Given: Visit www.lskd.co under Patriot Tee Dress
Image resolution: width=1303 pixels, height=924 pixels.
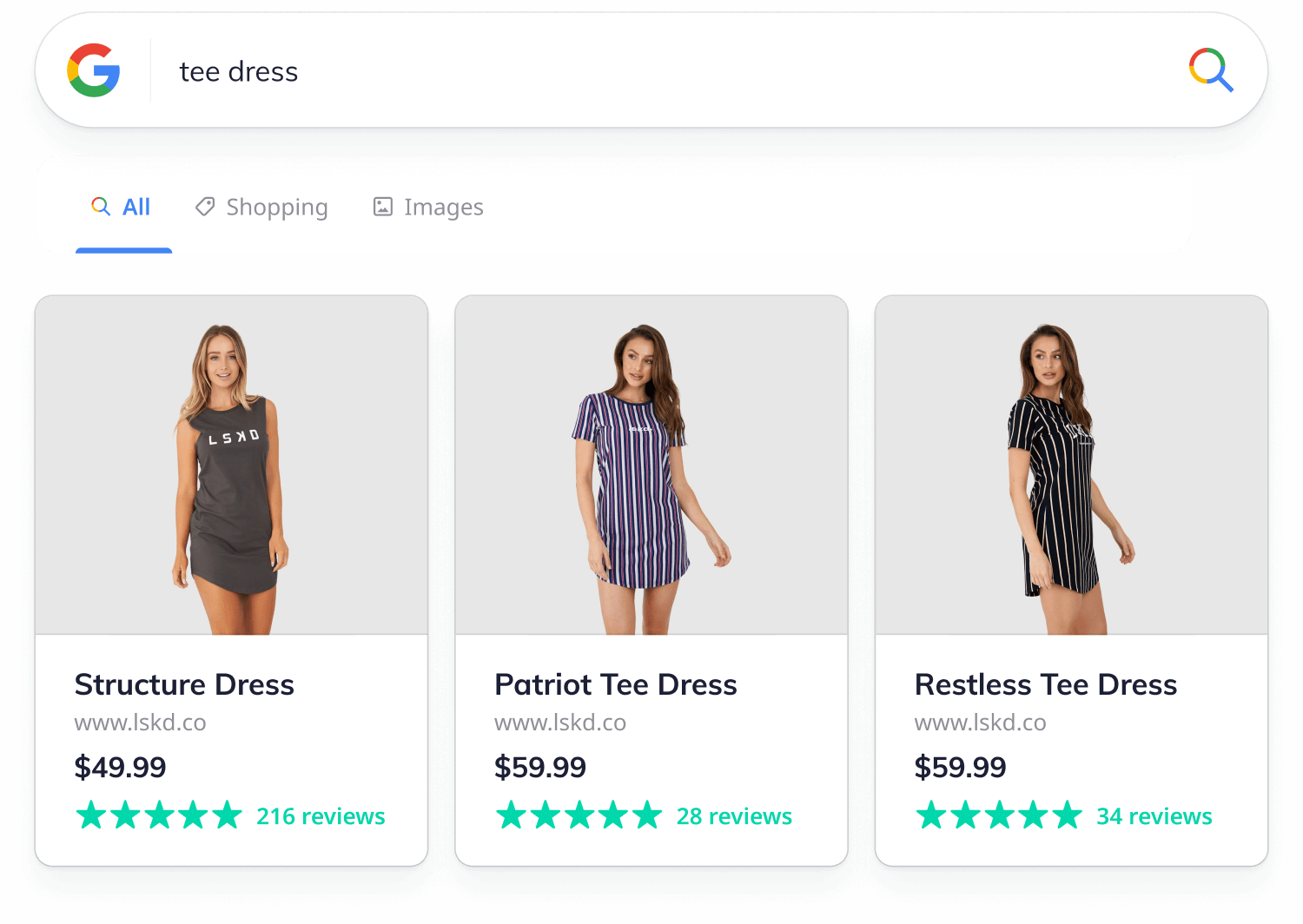Looking at the screenshot, I should [x=560, y=723].
